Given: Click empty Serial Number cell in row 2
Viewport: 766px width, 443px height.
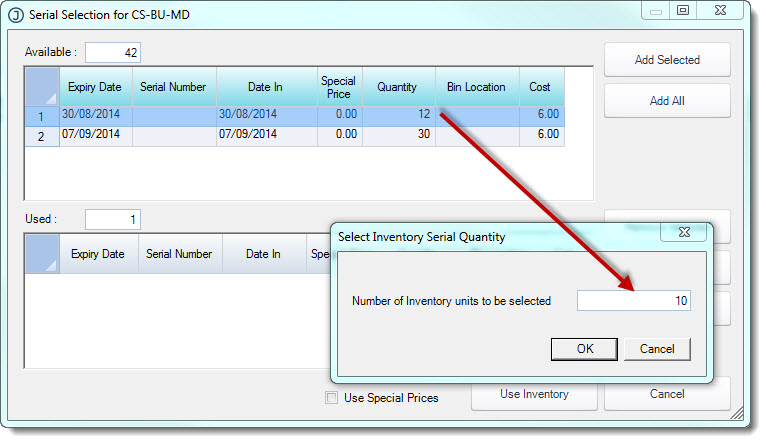Looking at the screenshot, I should (174, 136).
